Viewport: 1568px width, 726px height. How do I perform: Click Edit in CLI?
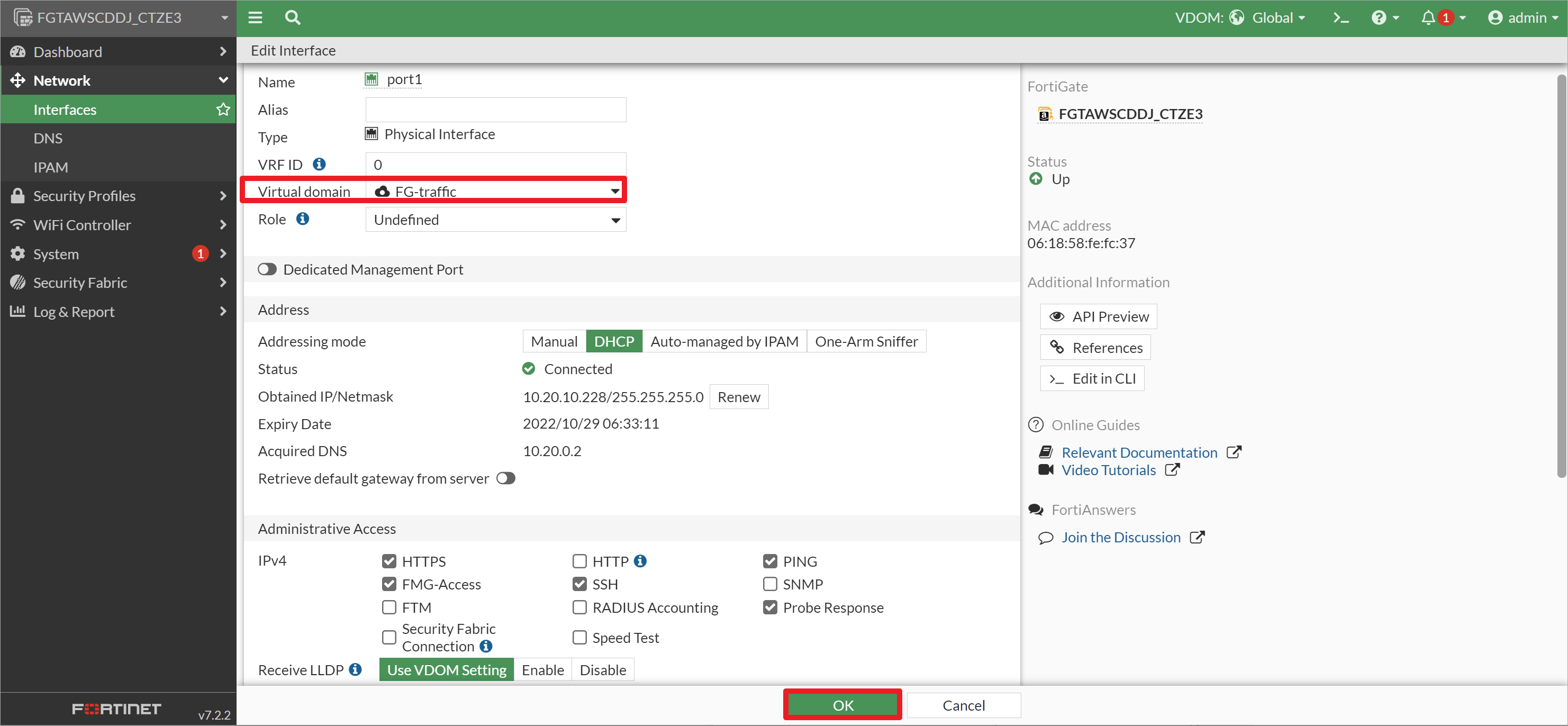coord(1092,378)
